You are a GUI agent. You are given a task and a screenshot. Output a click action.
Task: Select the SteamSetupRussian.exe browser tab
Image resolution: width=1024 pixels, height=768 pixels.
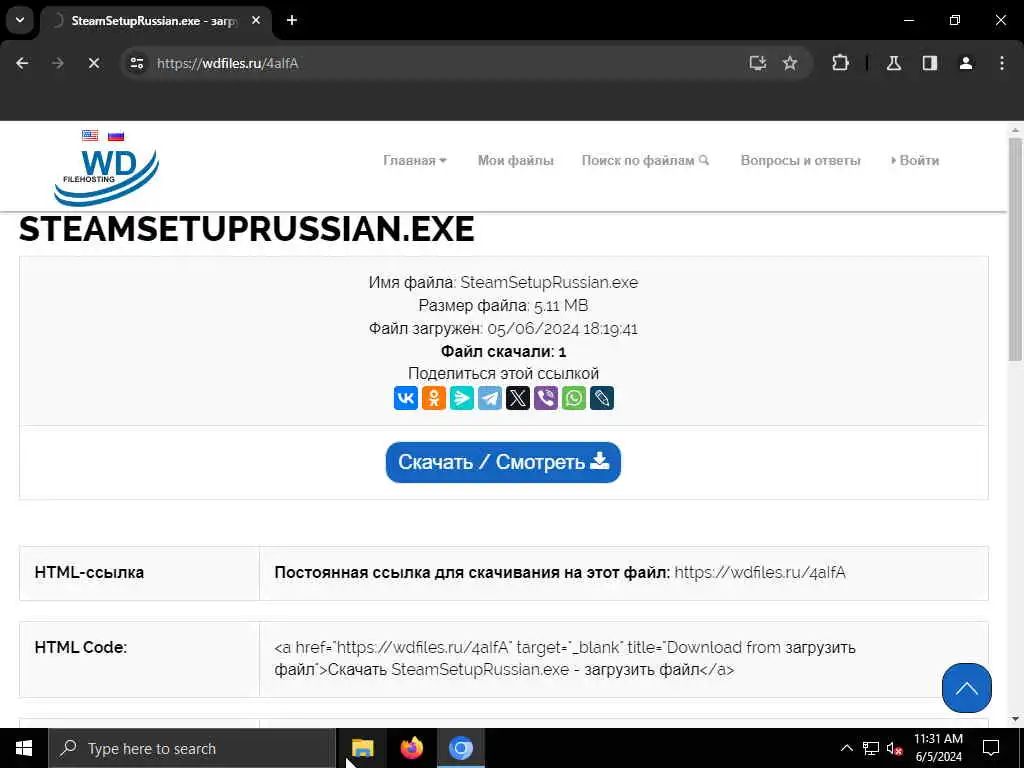pyautogui.click(x=154, y=20)
